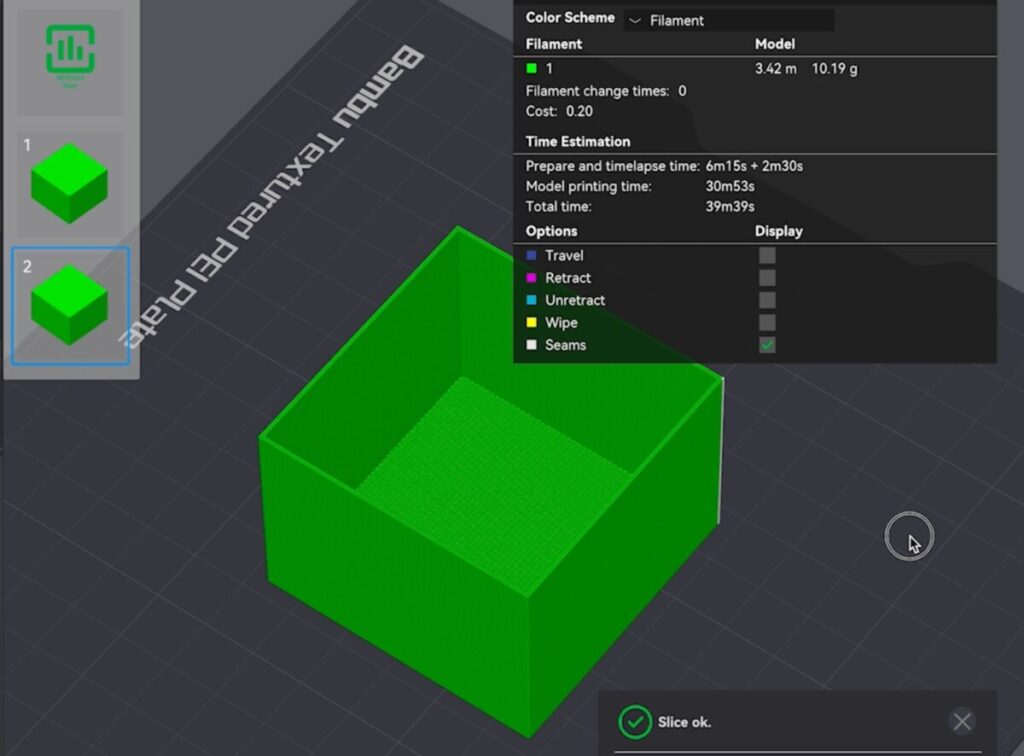
Task: Click the blue Travel color indicator
Action: coord(532,256)
